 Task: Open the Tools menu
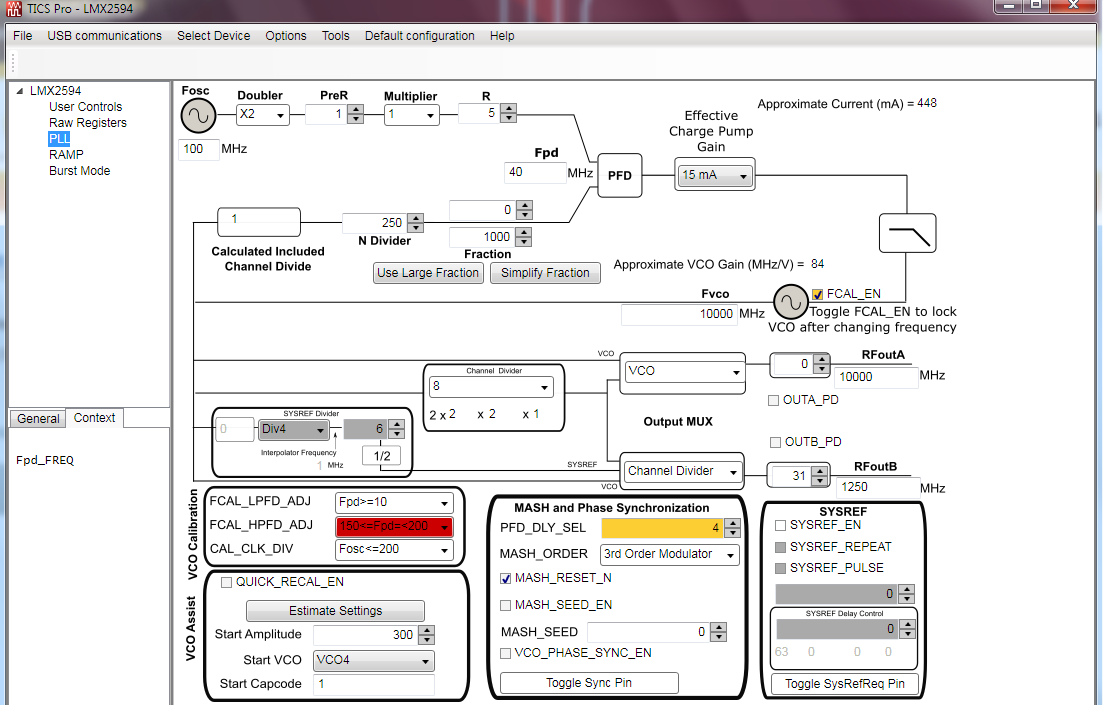[336, 36]
